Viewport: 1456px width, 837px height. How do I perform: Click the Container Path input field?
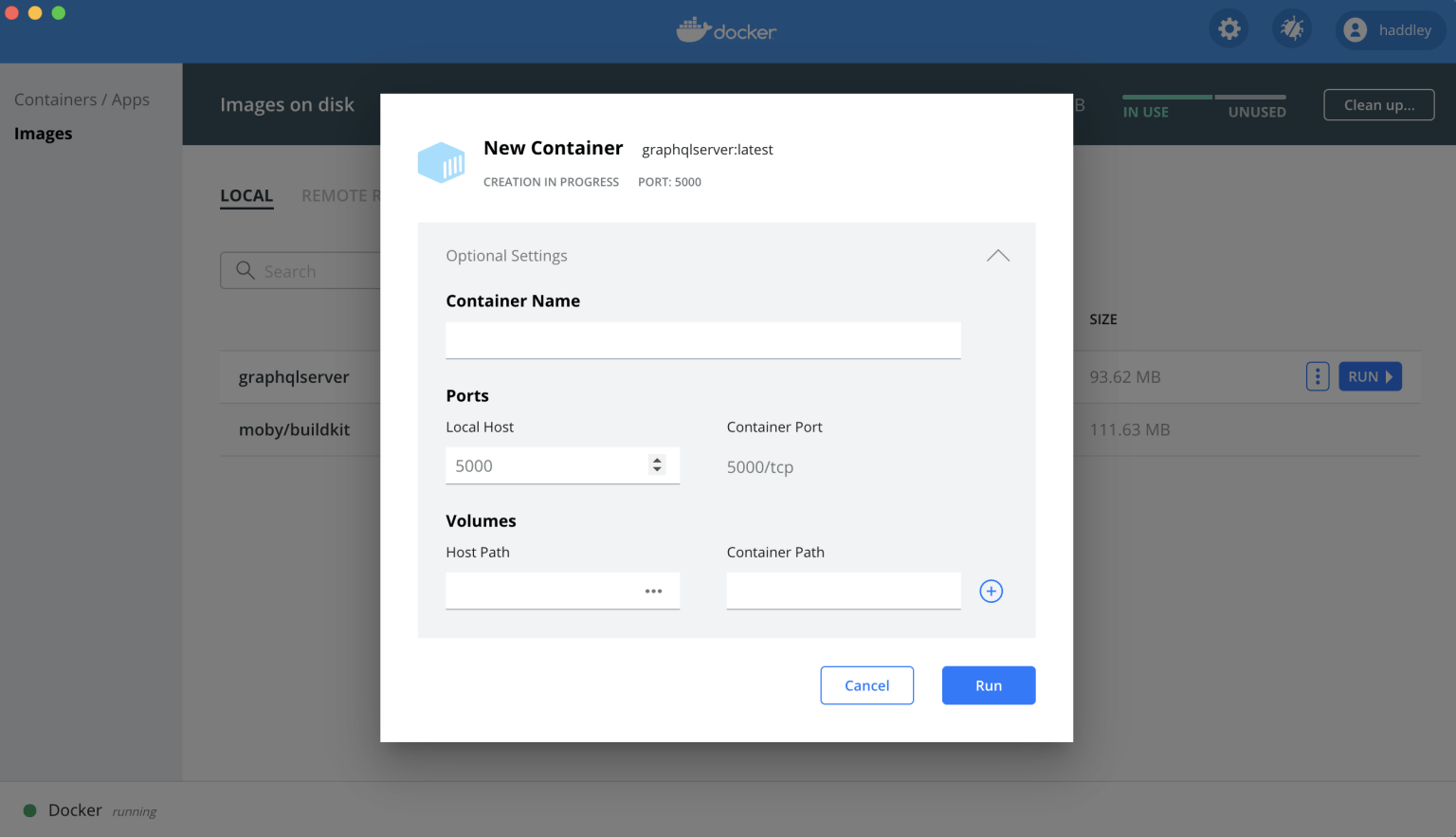point(843,591)
